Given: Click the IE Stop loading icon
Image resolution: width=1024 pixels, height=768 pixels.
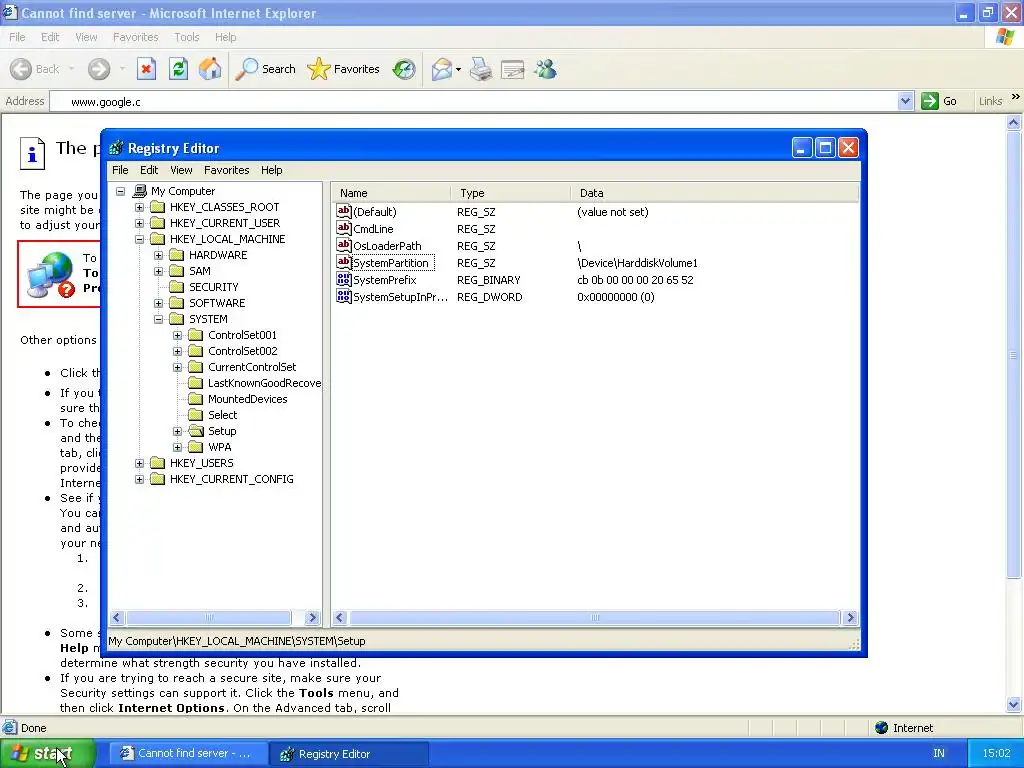Looking at the screenshot, I should pyautogui.click(x=146, y=69).
